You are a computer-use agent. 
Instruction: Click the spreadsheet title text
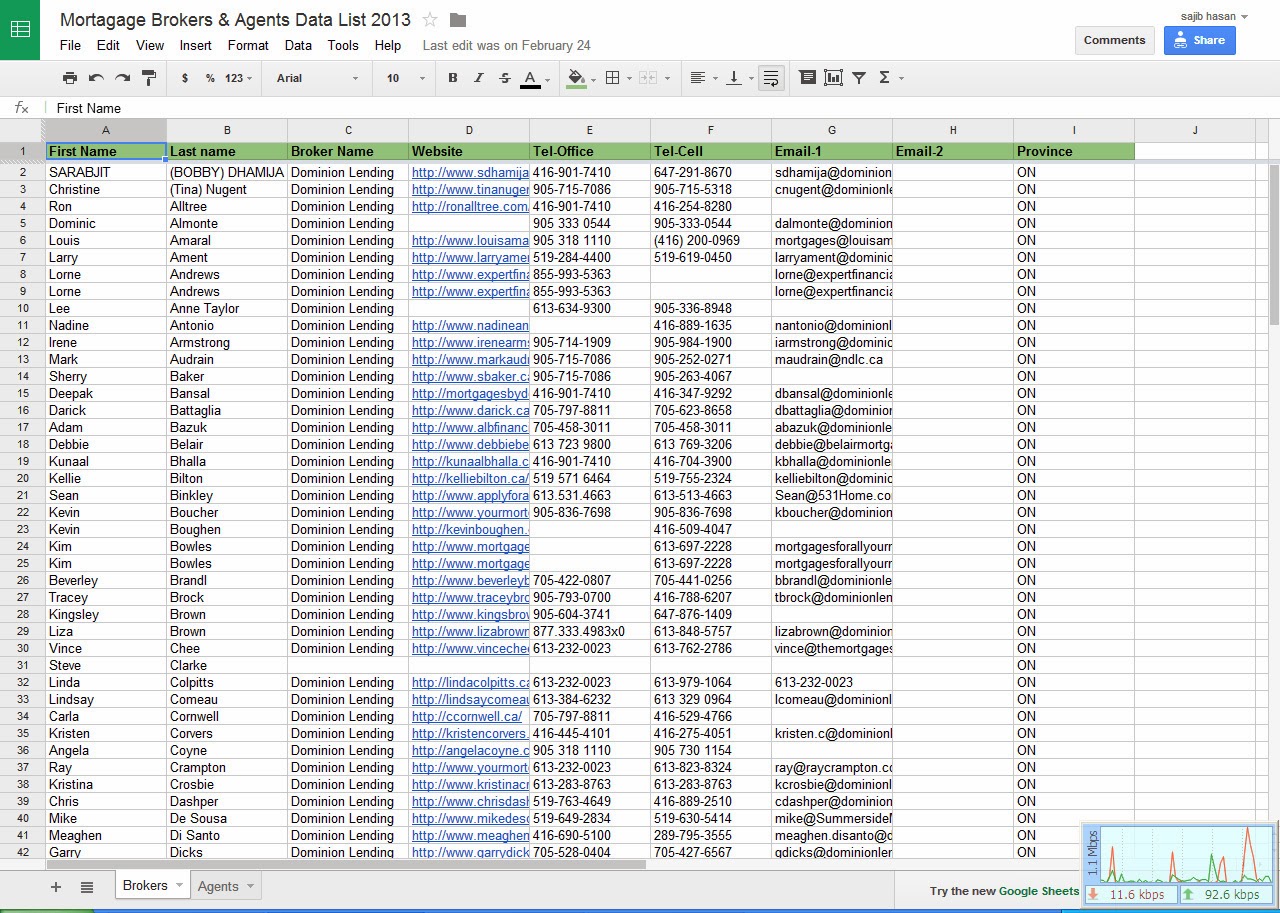pyautogui.click(x=235, y=19)
